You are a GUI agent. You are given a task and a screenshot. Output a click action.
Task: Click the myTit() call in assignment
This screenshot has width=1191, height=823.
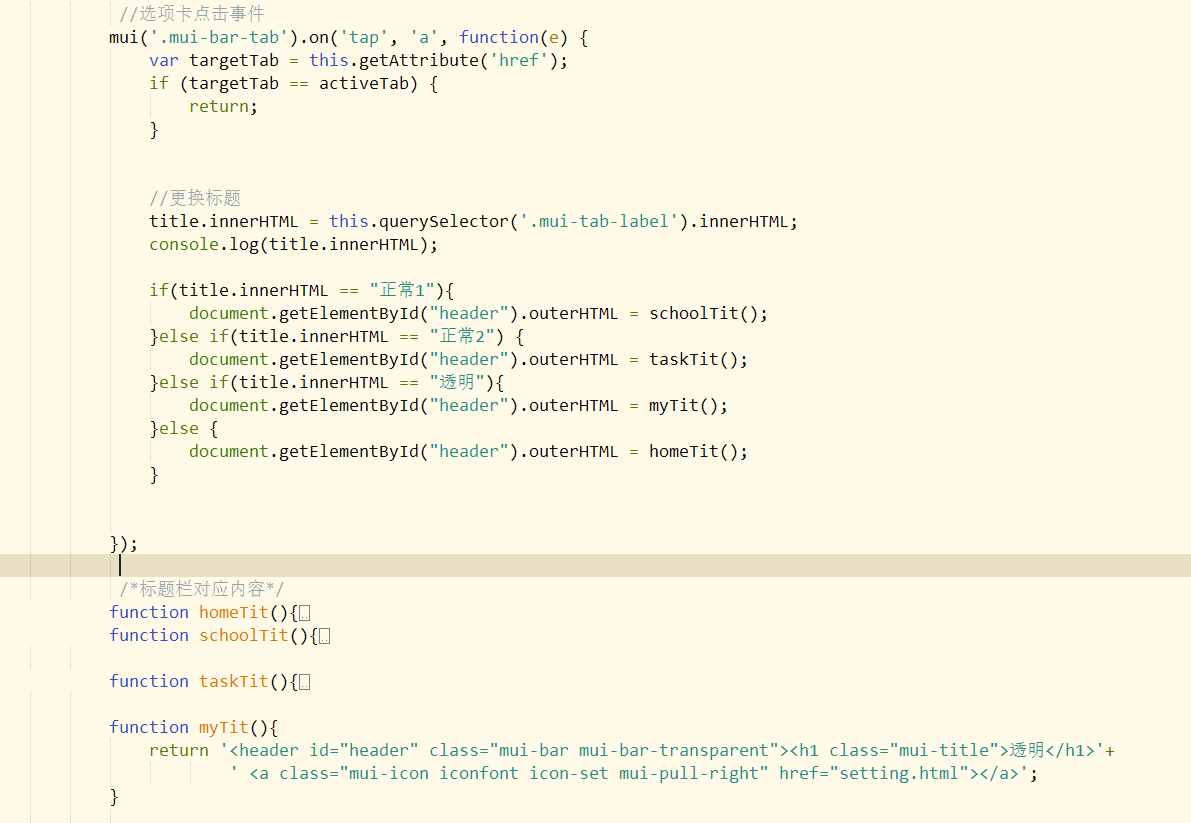(x=683, y=405)
